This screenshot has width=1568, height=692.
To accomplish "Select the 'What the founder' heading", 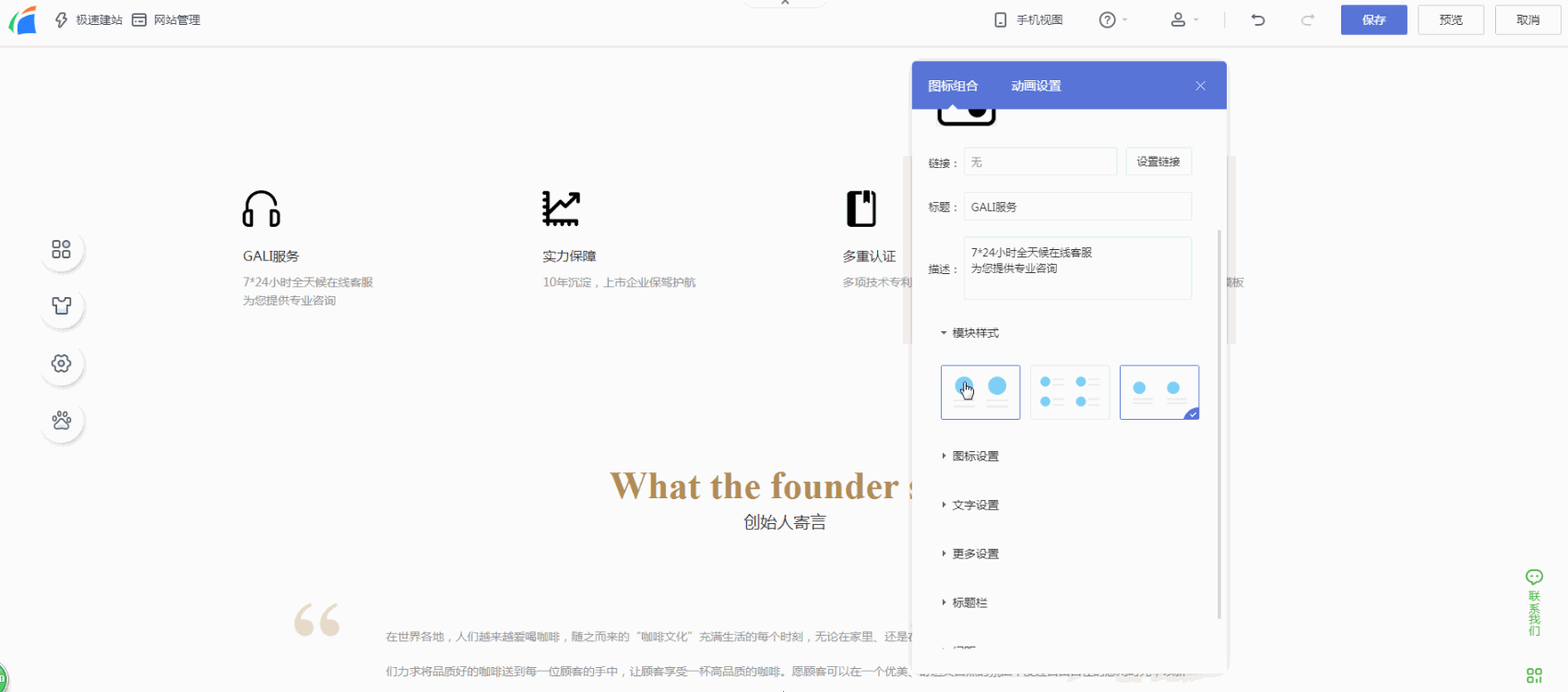I will tap(761, 486).
